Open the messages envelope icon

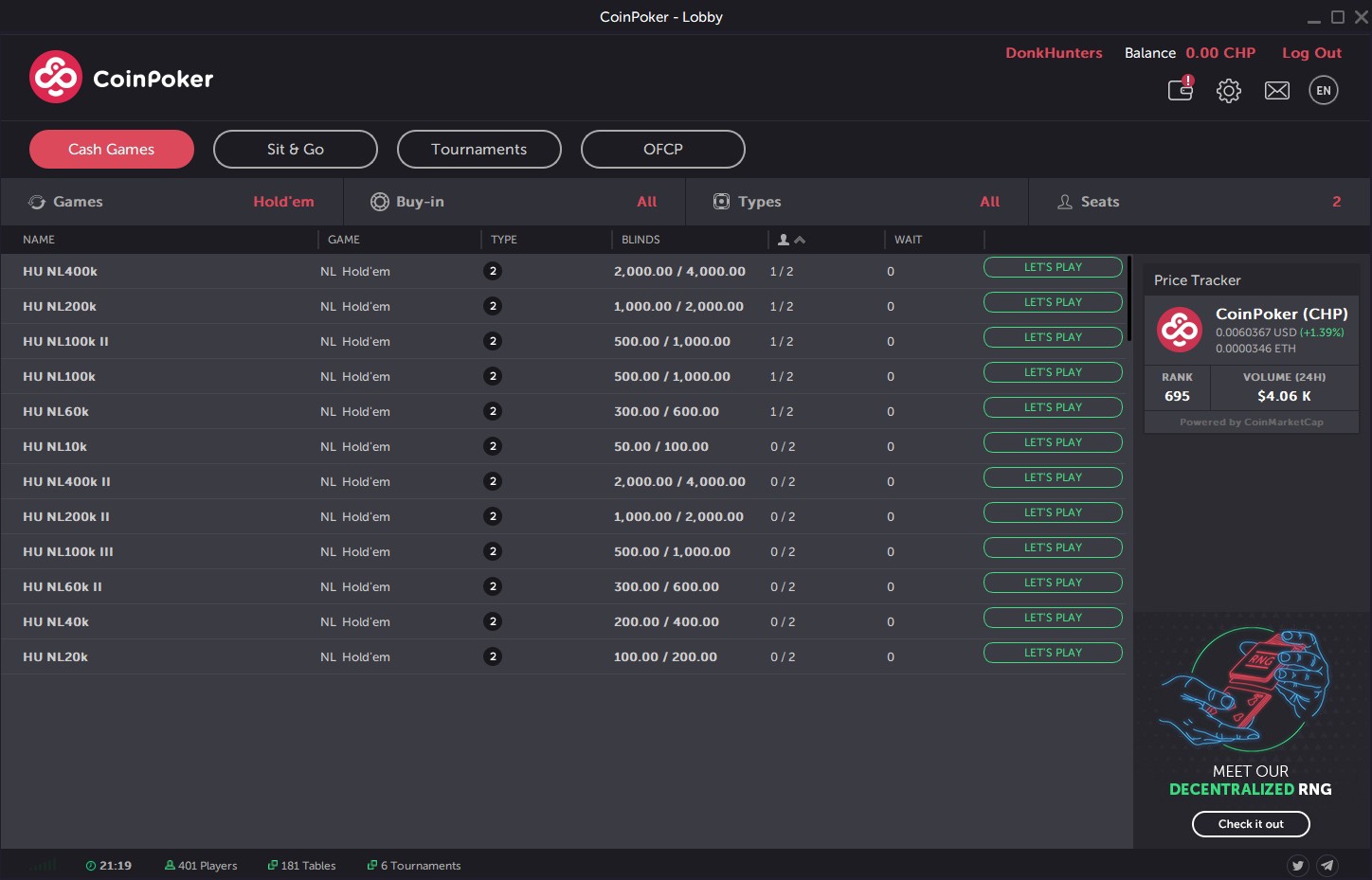(1276, 90)
